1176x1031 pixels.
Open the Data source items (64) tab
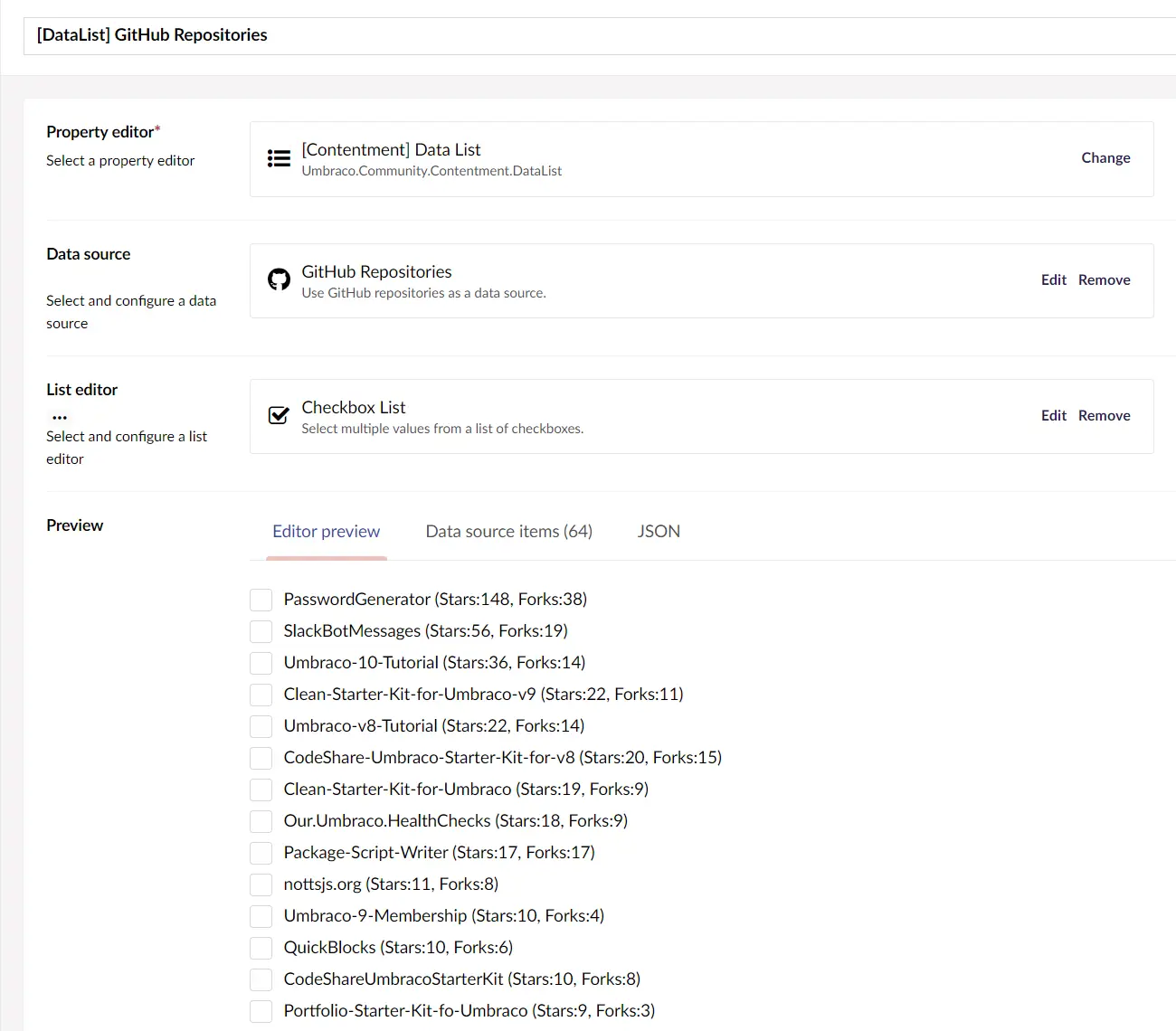click(508, 532)
